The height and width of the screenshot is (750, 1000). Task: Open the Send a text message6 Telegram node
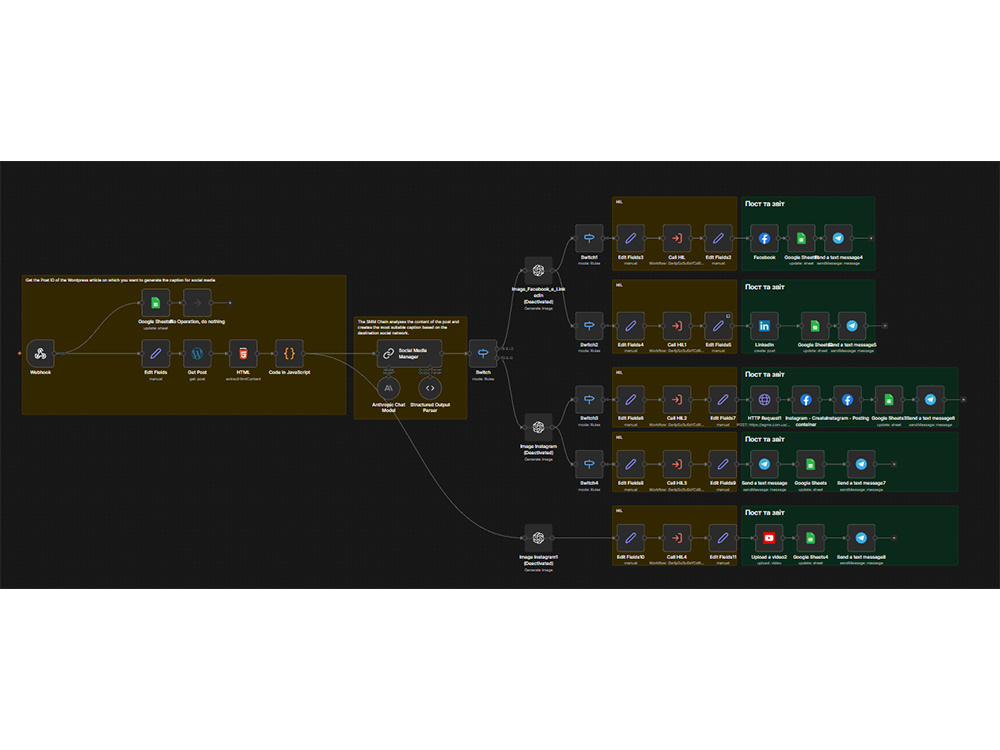(930, 400)
